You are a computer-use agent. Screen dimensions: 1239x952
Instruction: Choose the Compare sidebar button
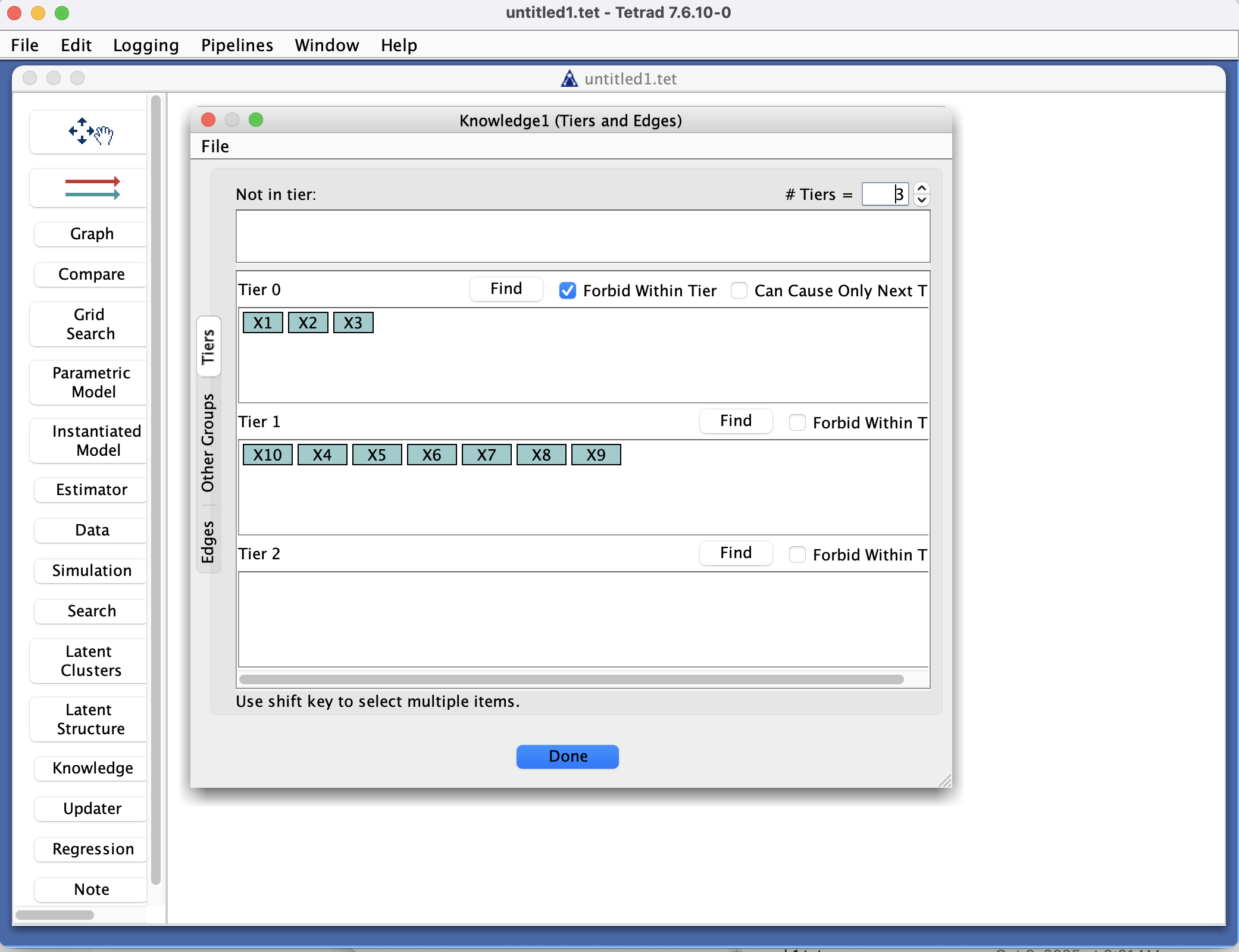[91, 274]
